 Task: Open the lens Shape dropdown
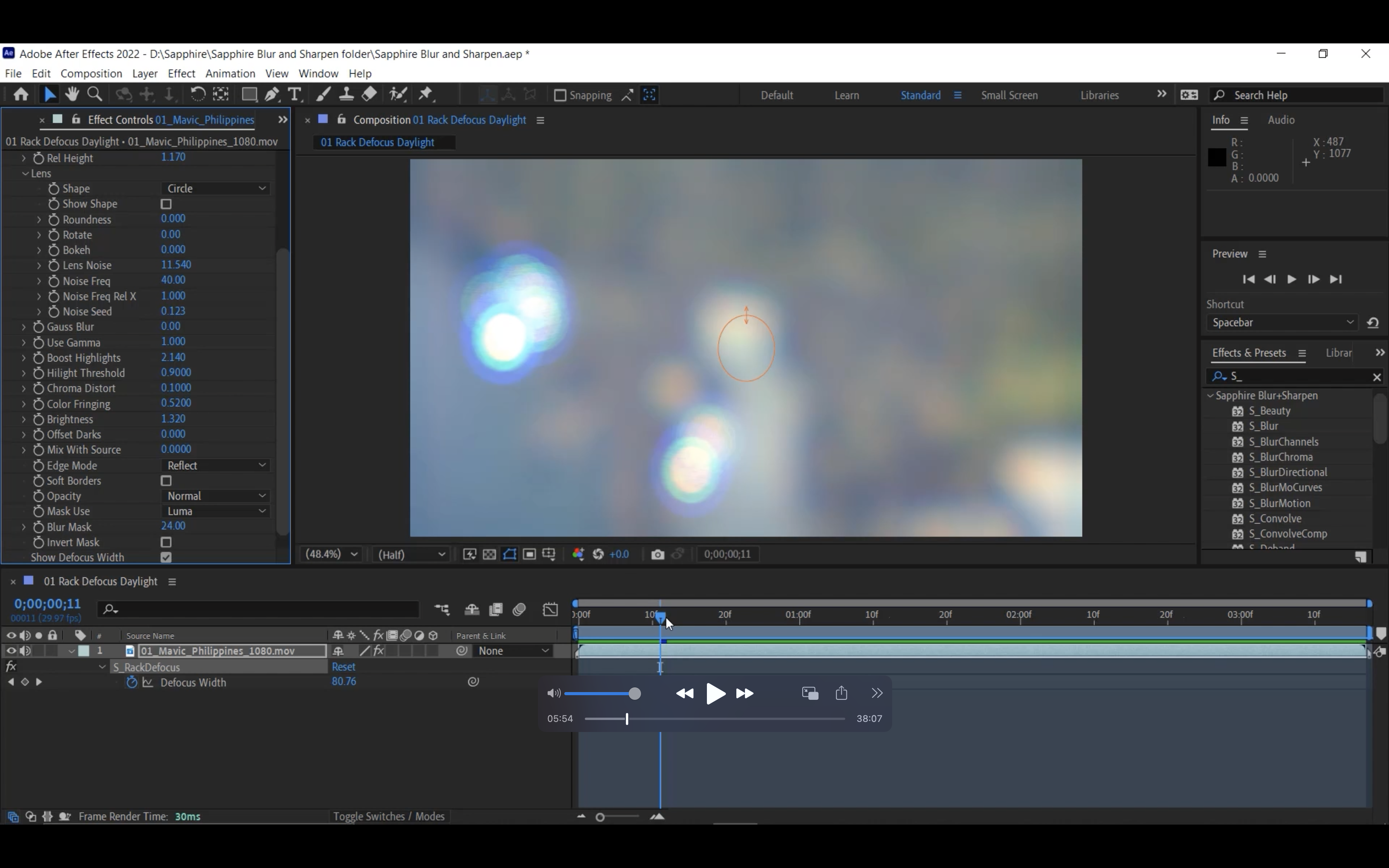click(x=215, y=188)
